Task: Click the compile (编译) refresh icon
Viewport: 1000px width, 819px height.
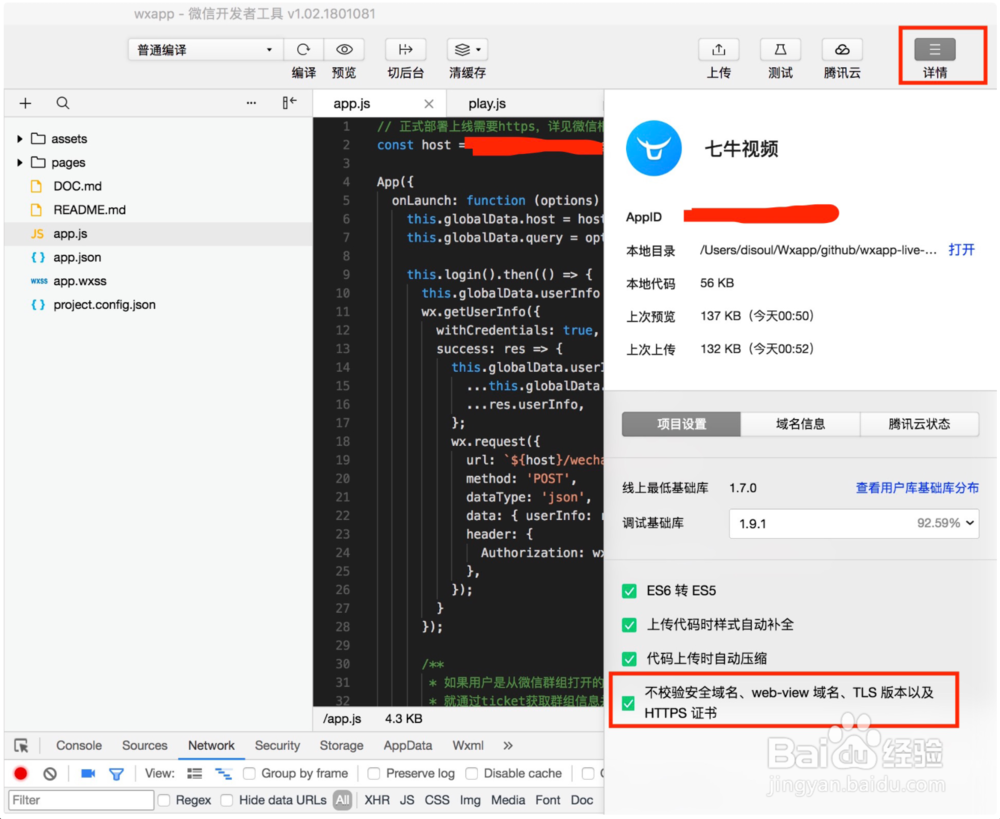Action: [304, 49]
